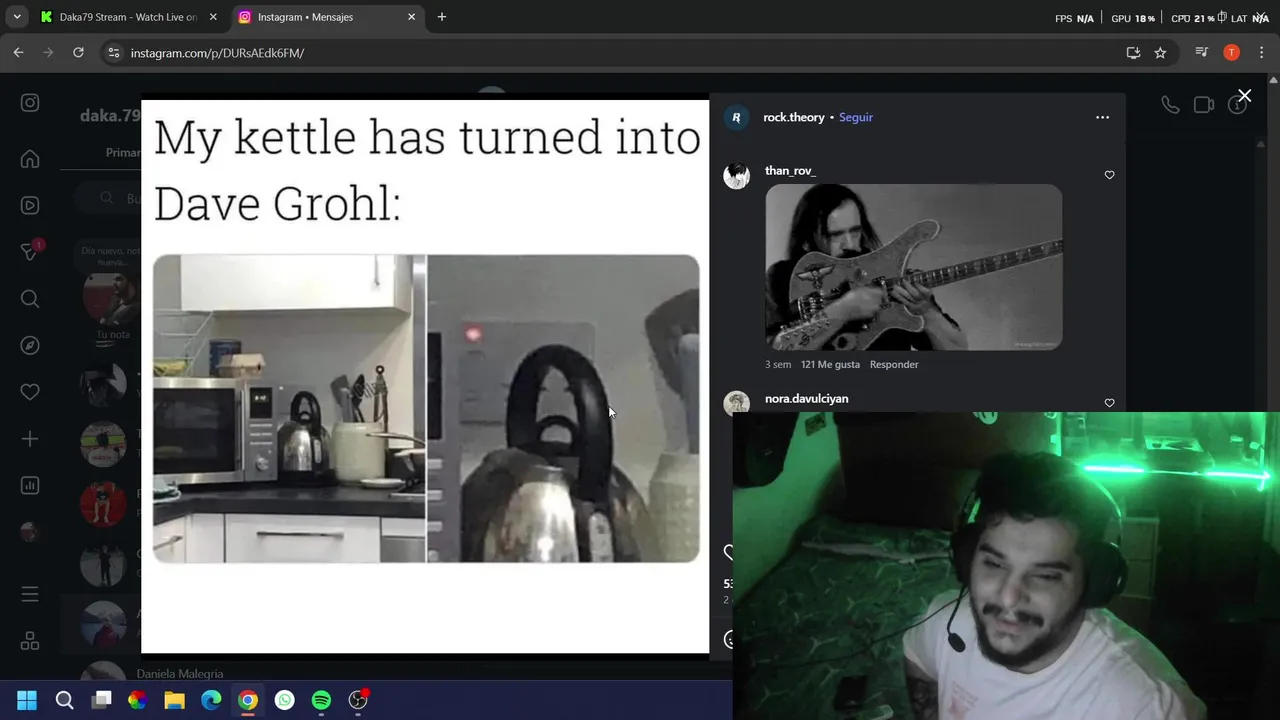The width and height of the screenshot is (1280, 720).
Task: Close the post overlay with X
Action: tap(1244, 96)
